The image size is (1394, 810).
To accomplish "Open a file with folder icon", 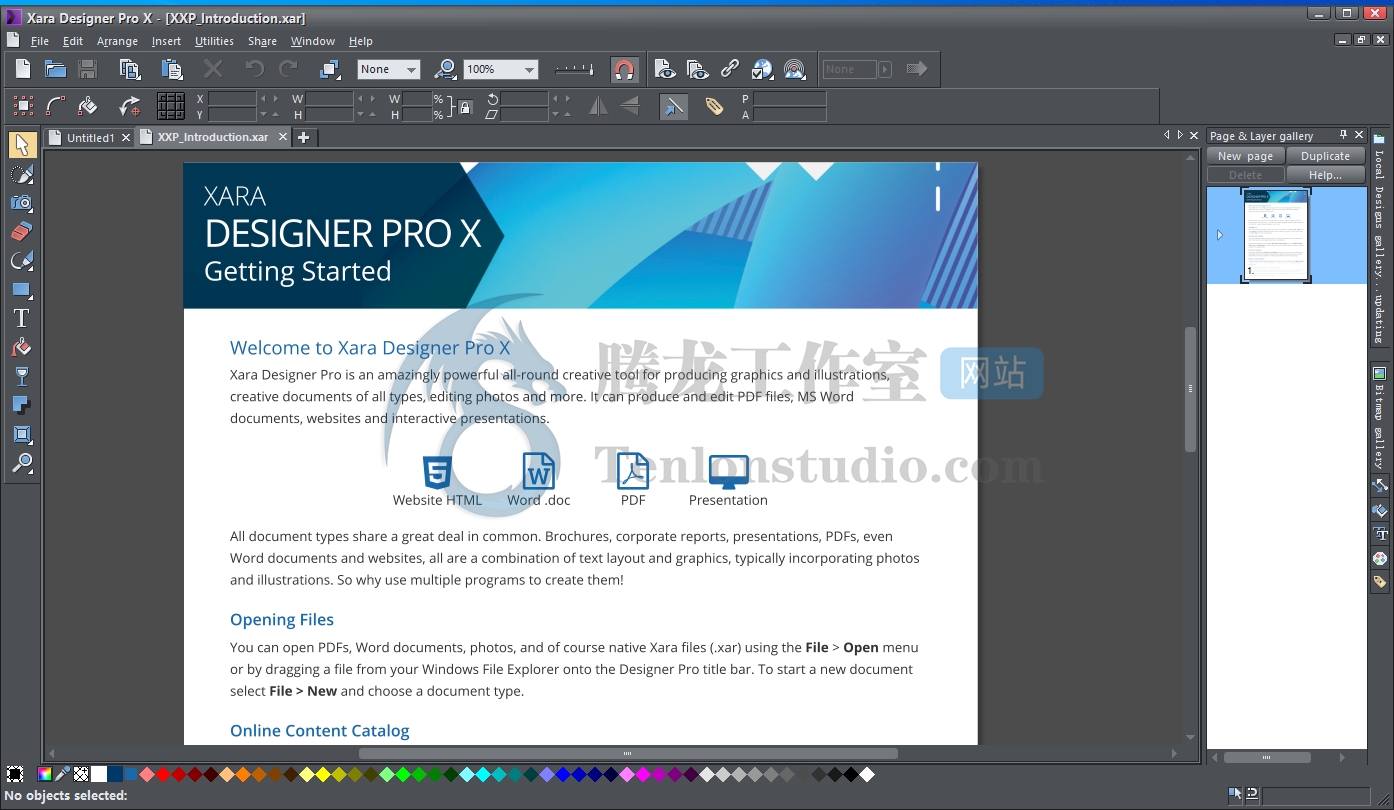I will click(55, 69).
